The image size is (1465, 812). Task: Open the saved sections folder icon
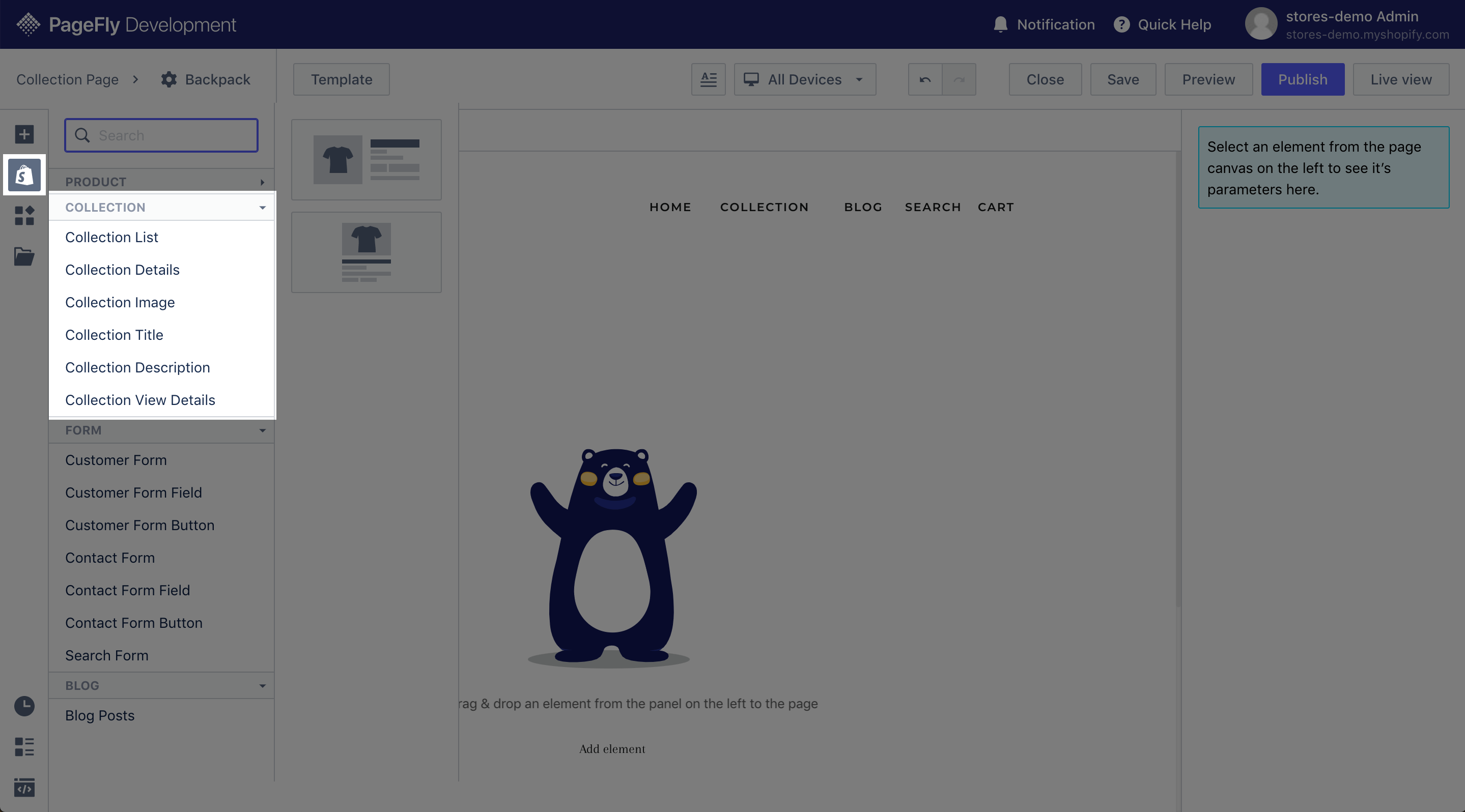pyautogui.click(x=24, y=256)
